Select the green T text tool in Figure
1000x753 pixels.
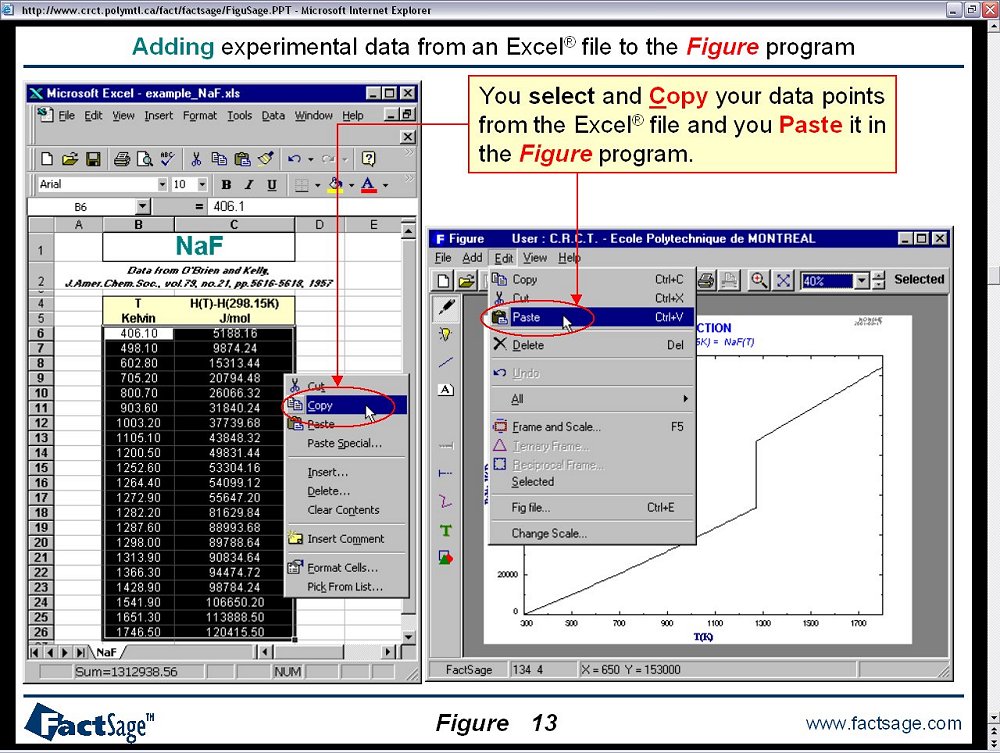[x=446, y=530]
